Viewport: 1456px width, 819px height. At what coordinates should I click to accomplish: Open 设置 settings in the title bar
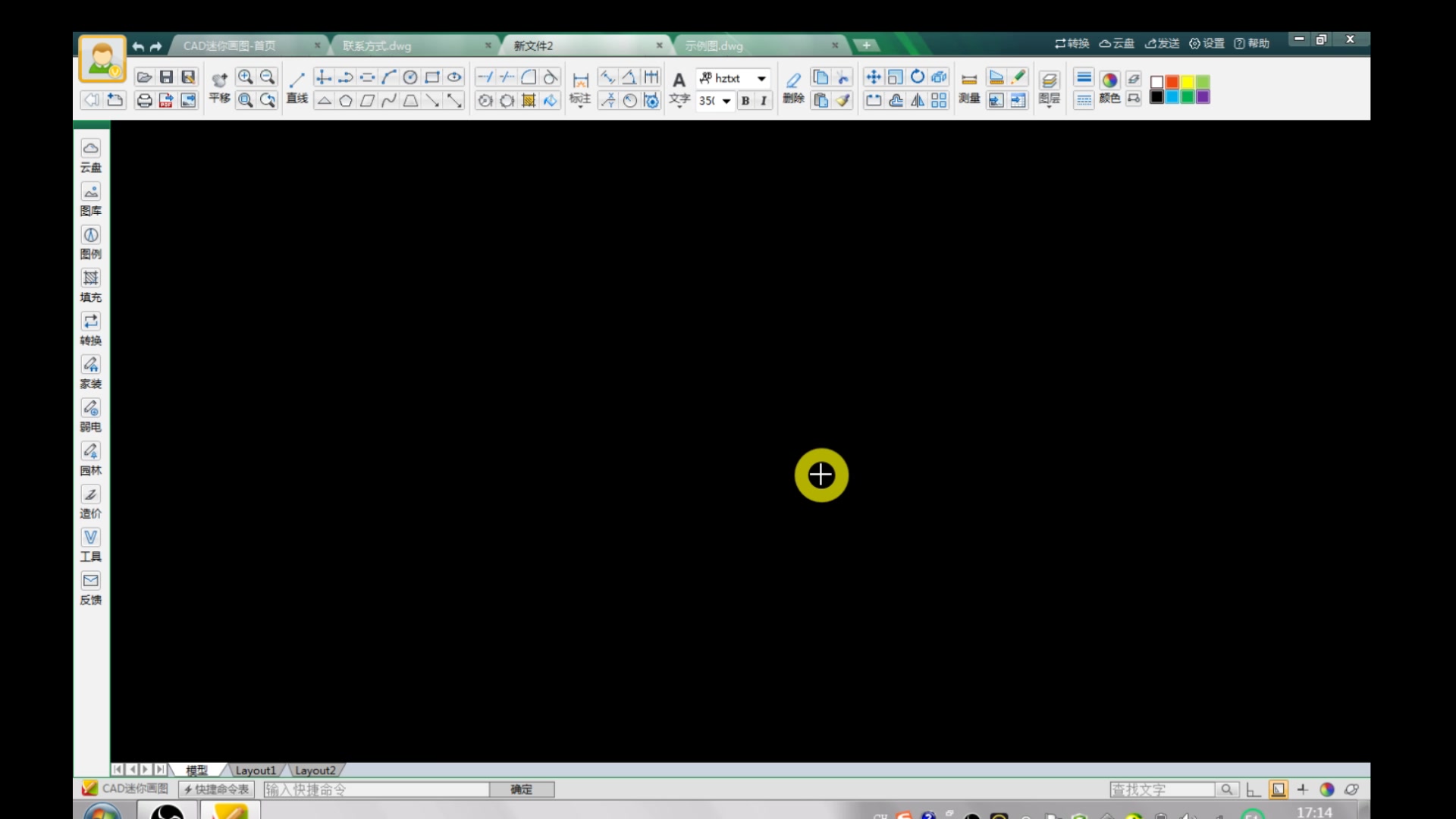[x=1207, y=43]
